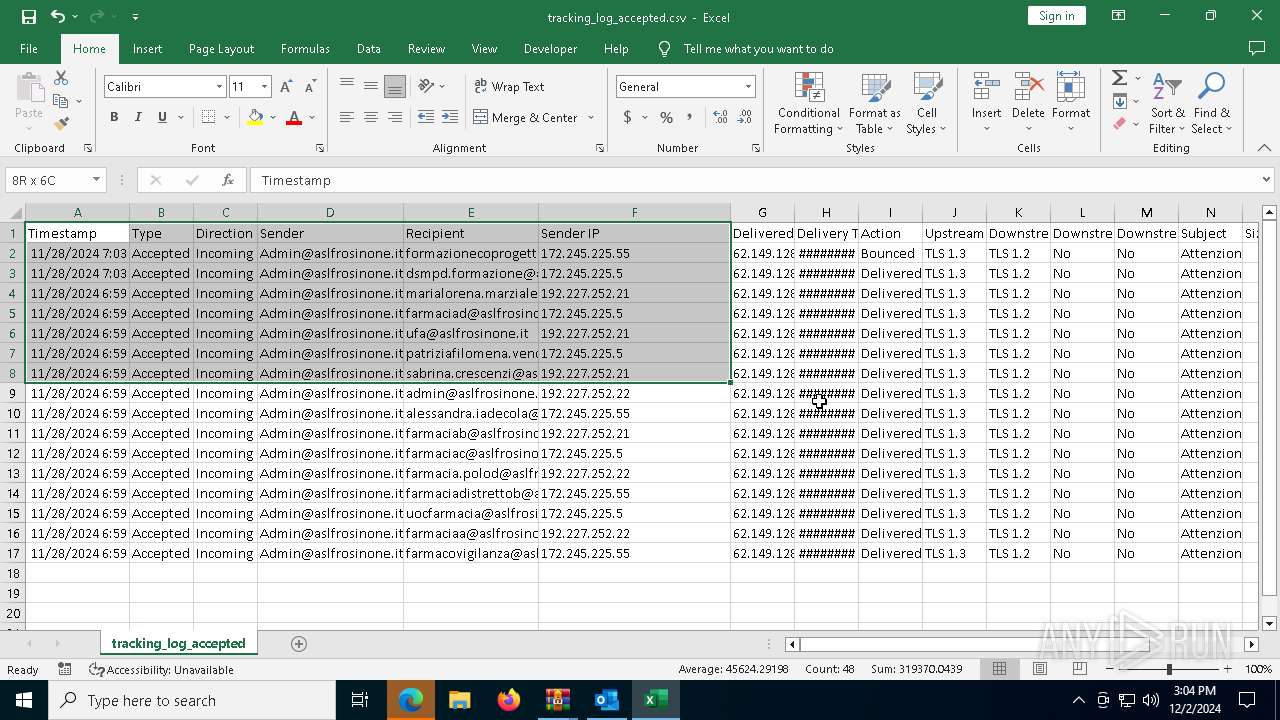Toggle Bold formatting
The width and height of the screenshot is (1280, 720).
114,117
